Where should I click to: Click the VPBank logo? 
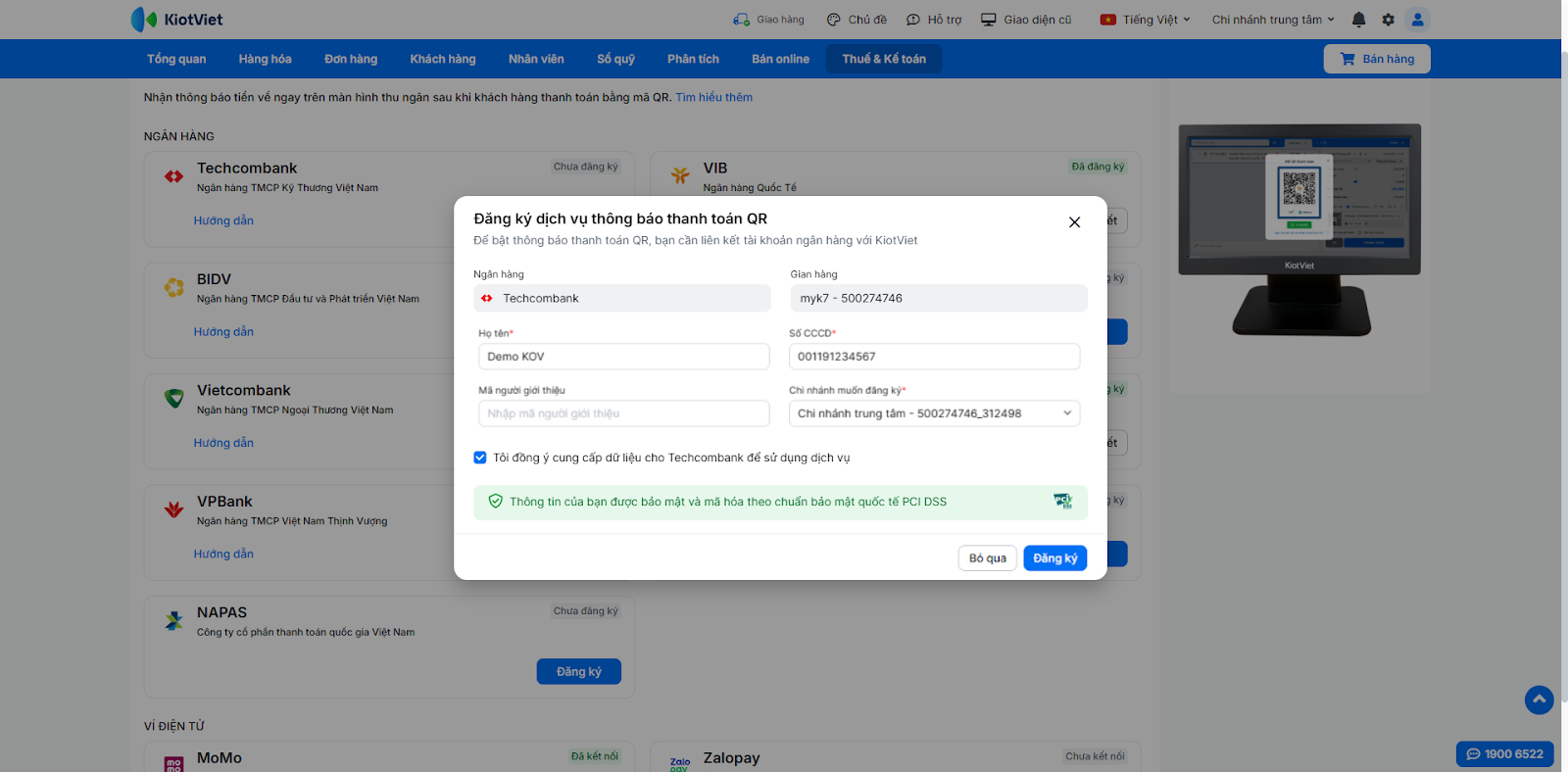pos(174,509)
